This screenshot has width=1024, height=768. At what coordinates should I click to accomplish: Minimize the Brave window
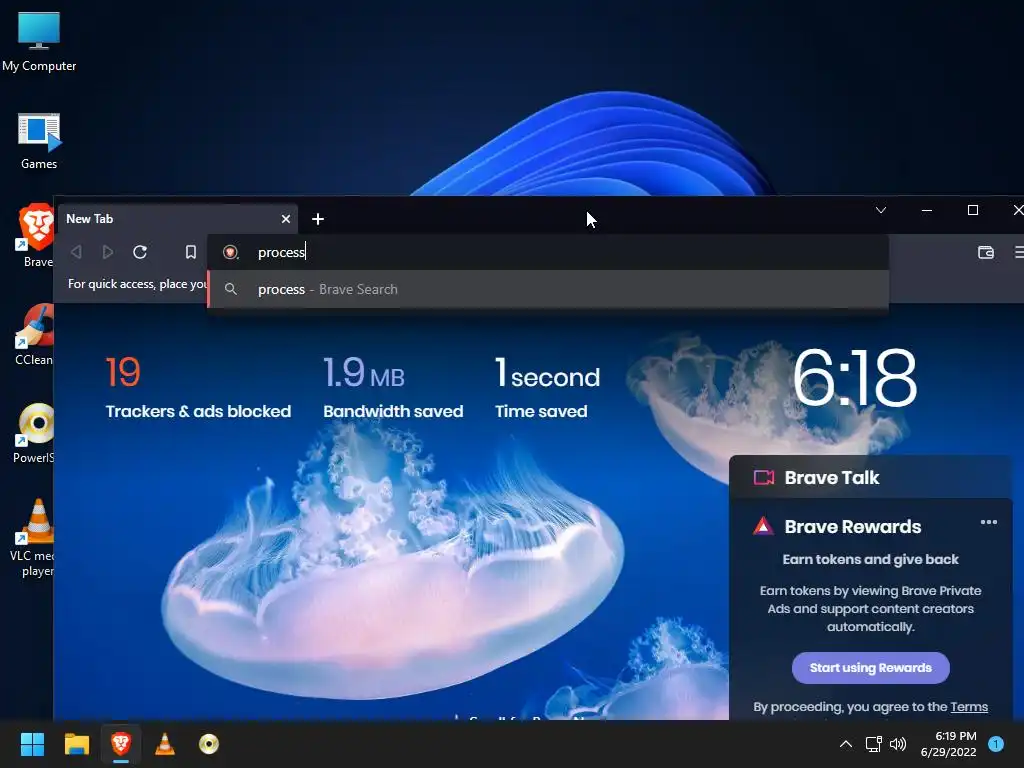tap(927, 210)
